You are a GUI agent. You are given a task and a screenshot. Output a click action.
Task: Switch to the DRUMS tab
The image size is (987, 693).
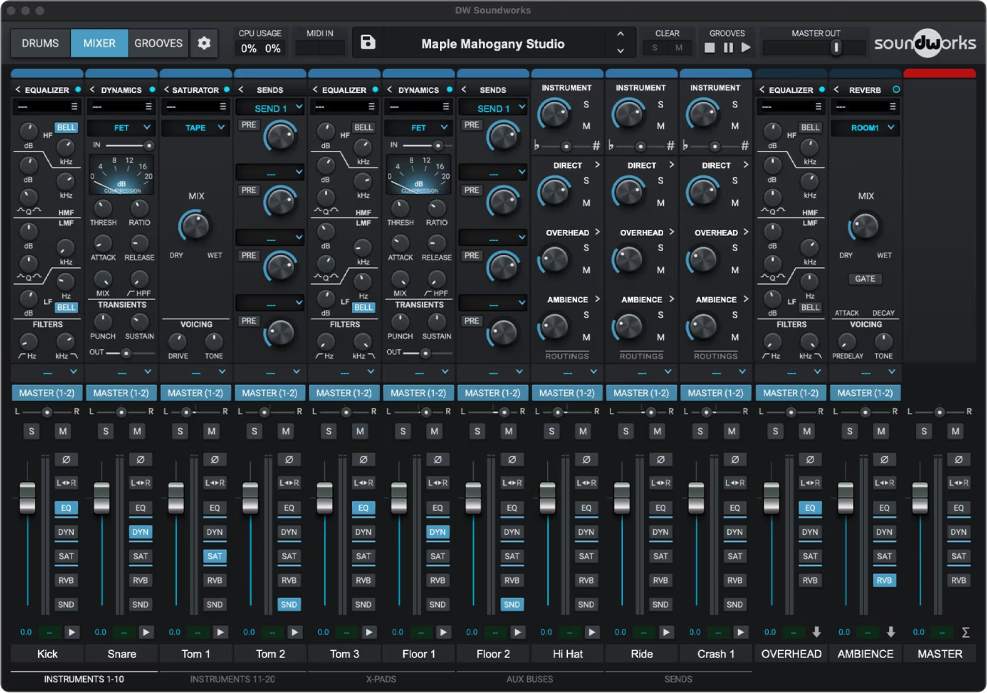click(42, 43)
